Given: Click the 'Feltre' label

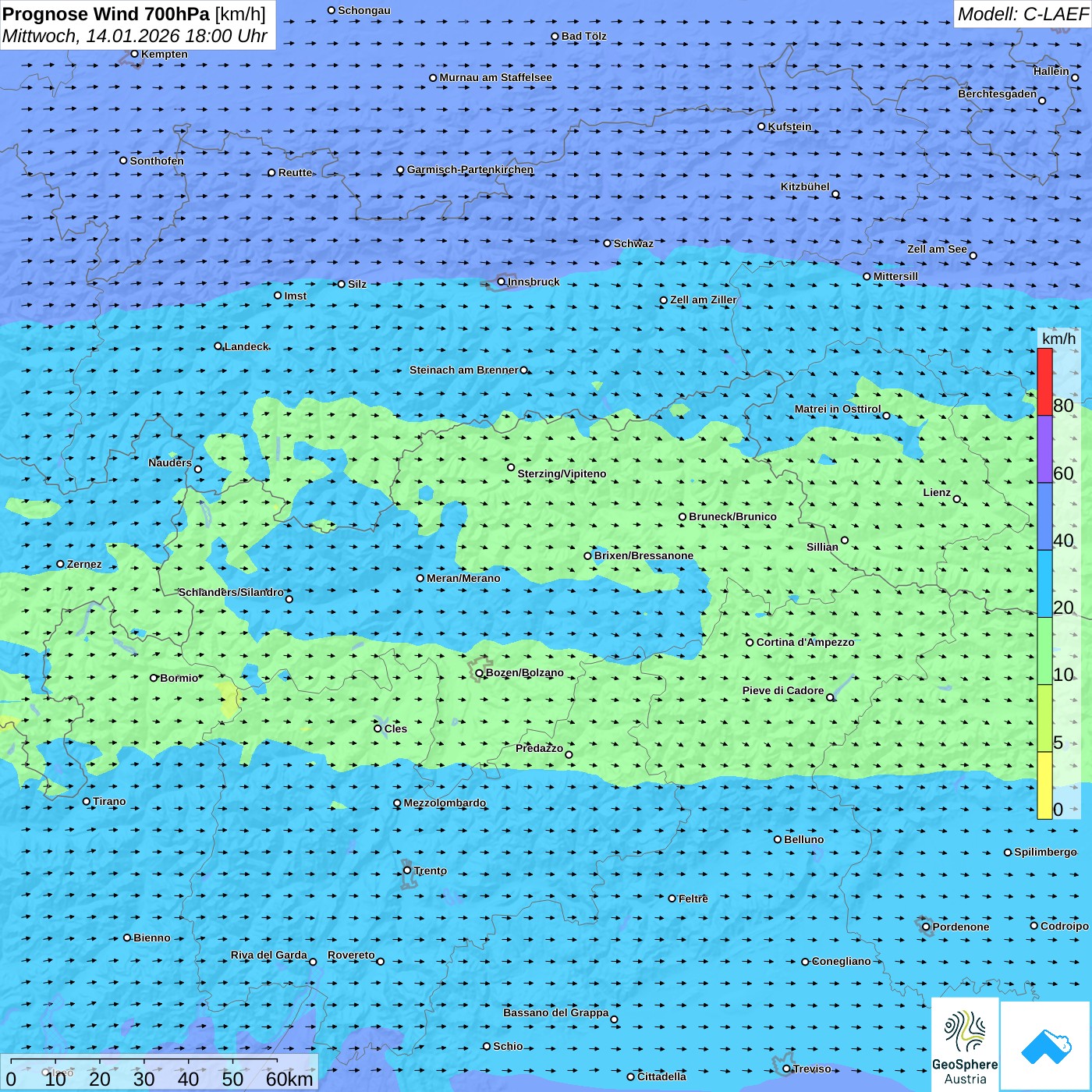Looking at the screenshot, I should [x=693, y=899].
